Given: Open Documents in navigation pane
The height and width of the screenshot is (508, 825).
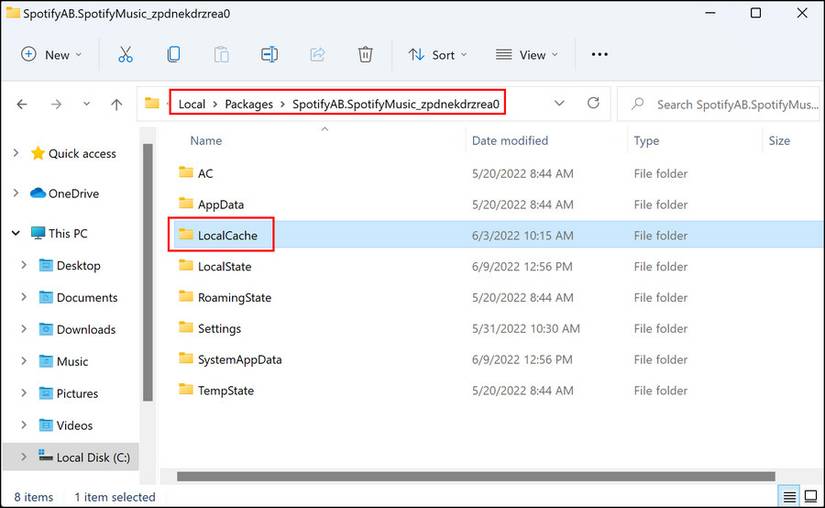Looking at the screenshot, I should 87,298.
